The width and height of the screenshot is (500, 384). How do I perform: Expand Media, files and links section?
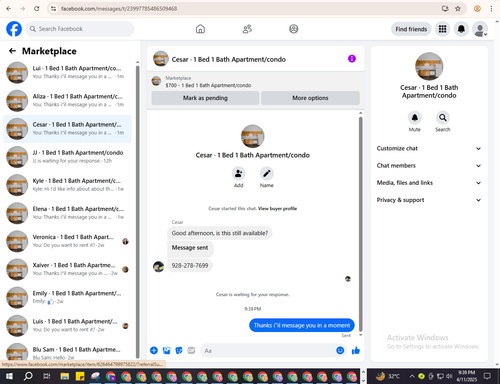[x=429, y=183]
